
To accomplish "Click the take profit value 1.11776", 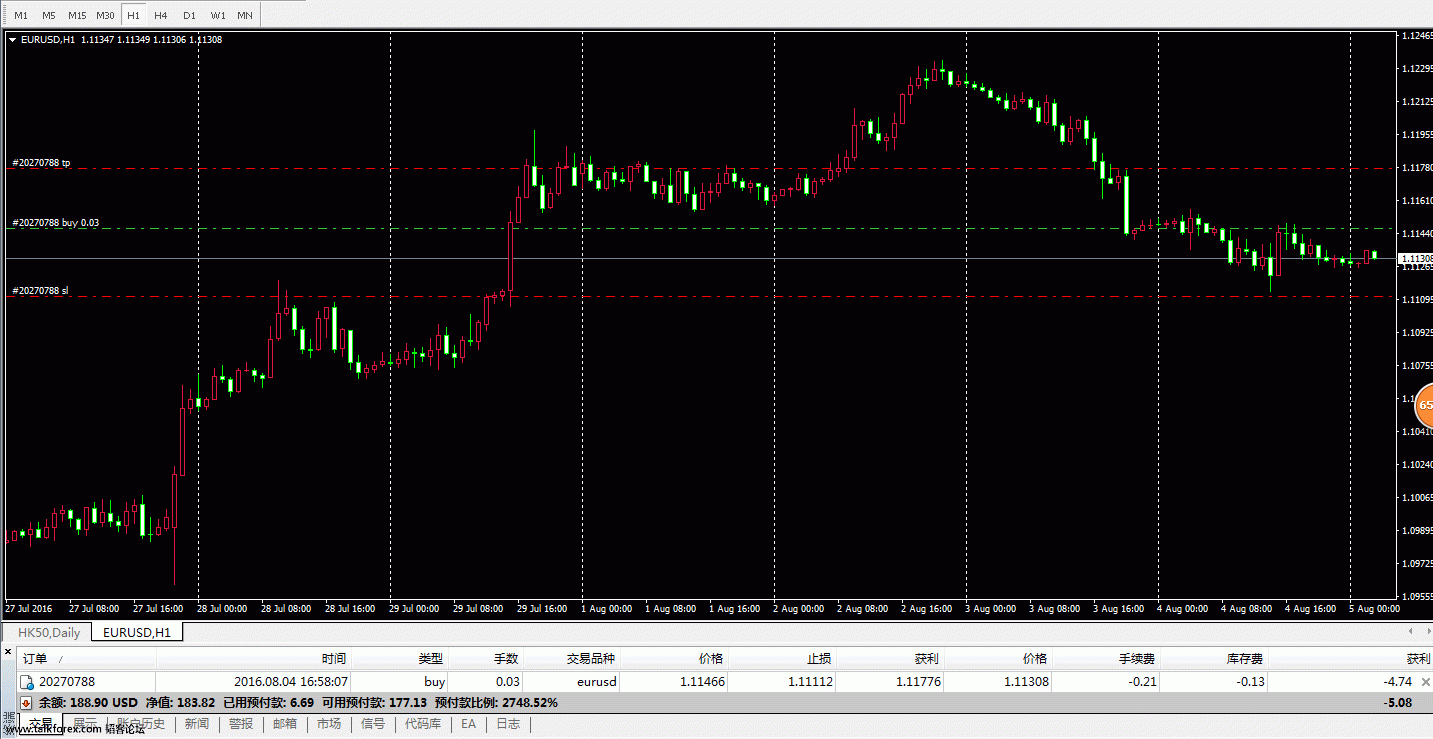I will tap(918, 682).
